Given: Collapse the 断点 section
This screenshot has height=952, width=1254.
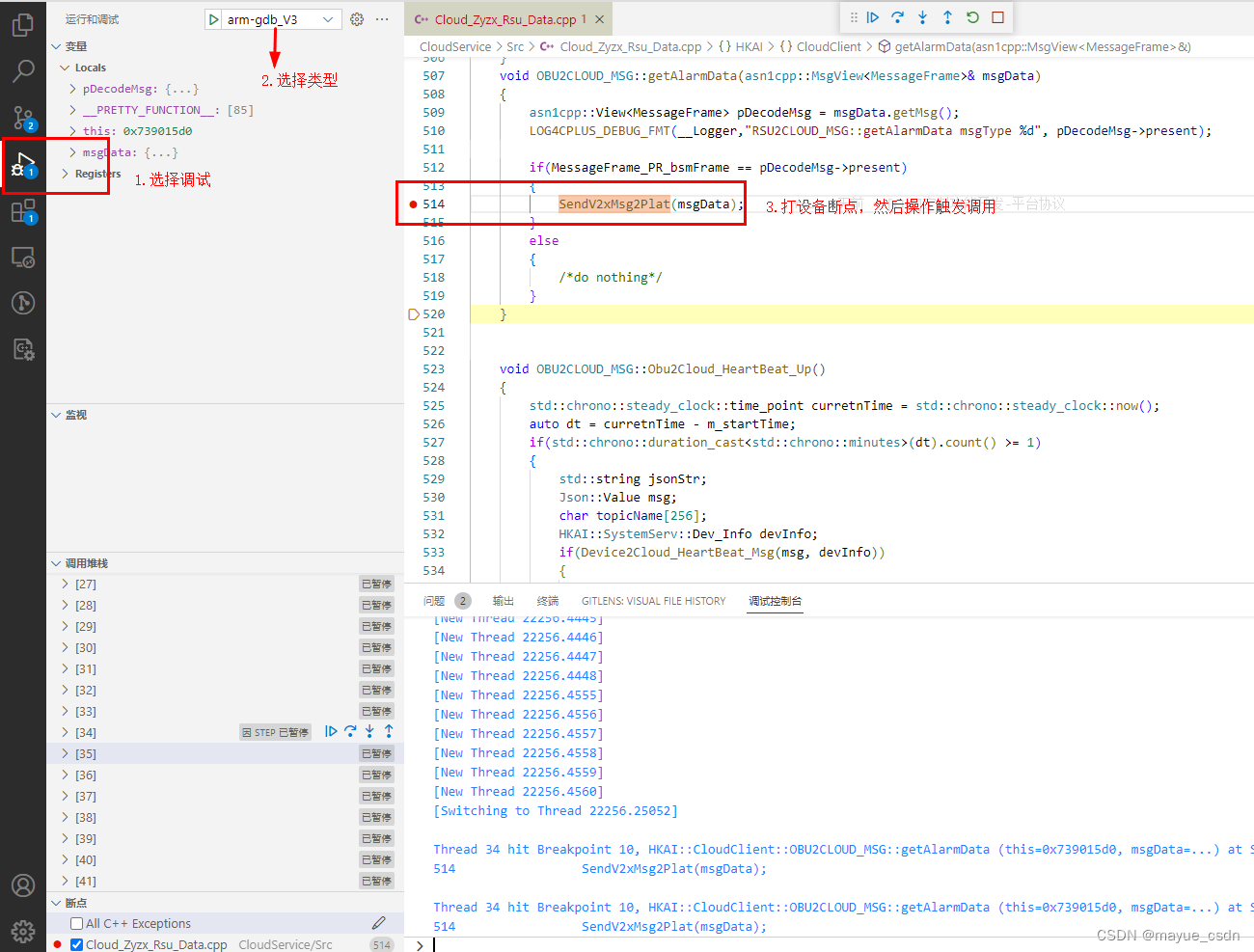Looking at the screenshot, I should [x=56, y=903].
